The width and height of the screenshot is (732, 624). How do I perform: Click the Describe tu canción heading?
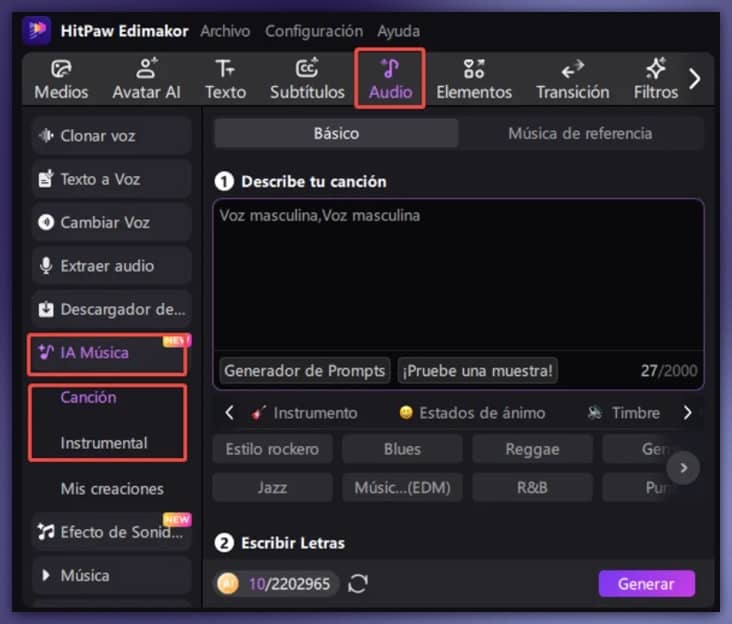[314, 182]
